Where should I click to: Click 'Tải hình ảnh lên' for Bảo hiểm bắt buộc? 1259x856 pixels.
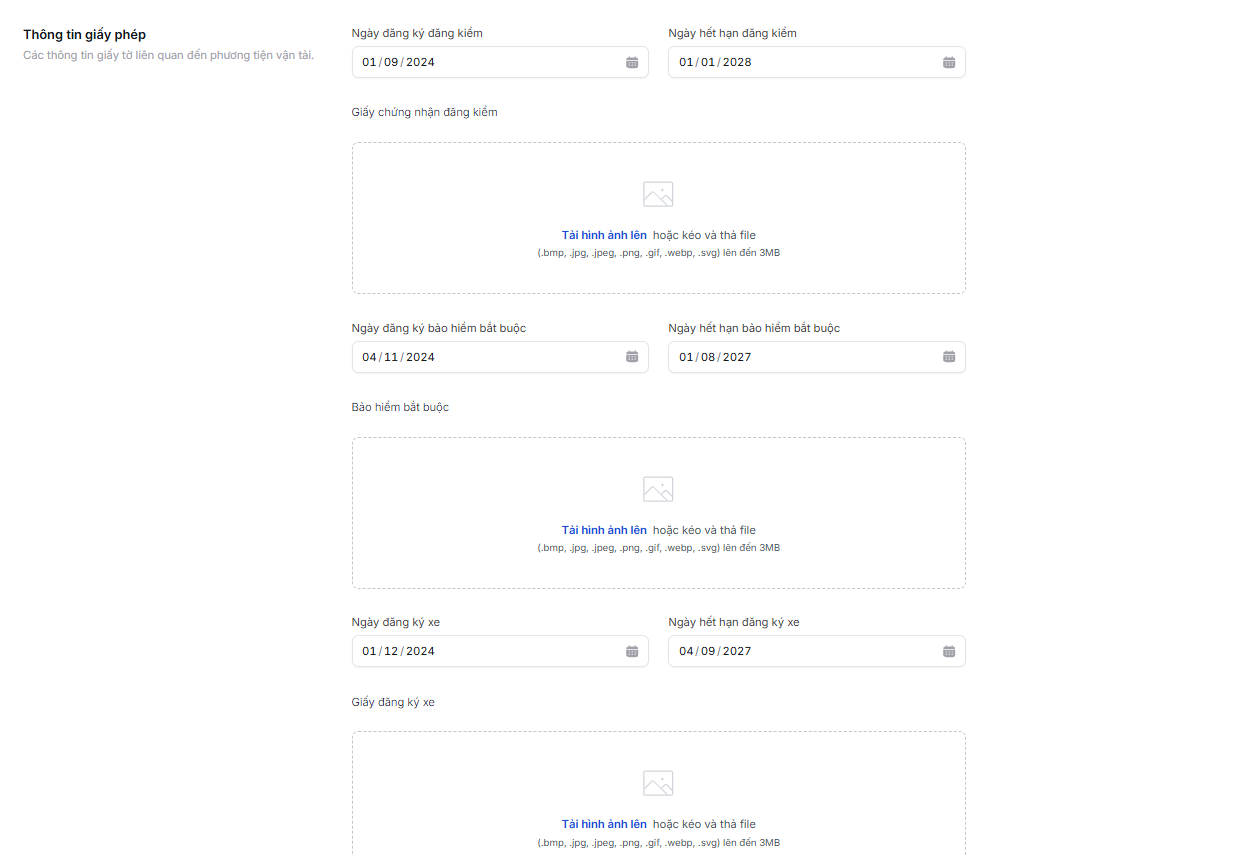tap(604, 530)
